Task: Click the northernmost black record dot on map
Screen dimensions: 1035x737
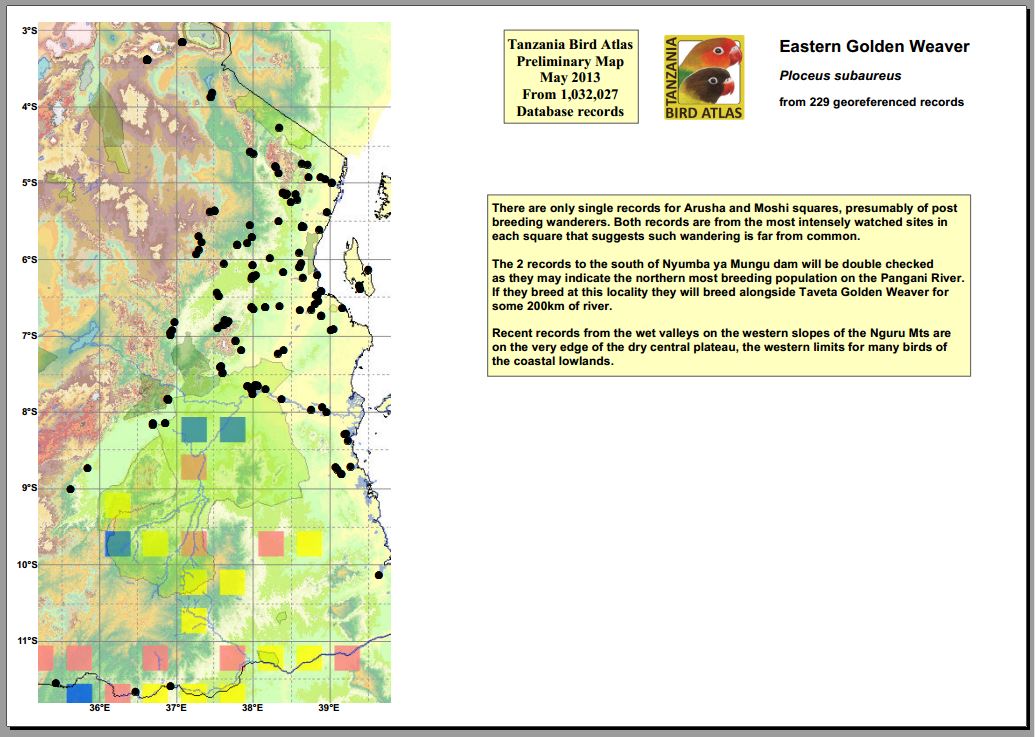Action: (x=182, y=42)
